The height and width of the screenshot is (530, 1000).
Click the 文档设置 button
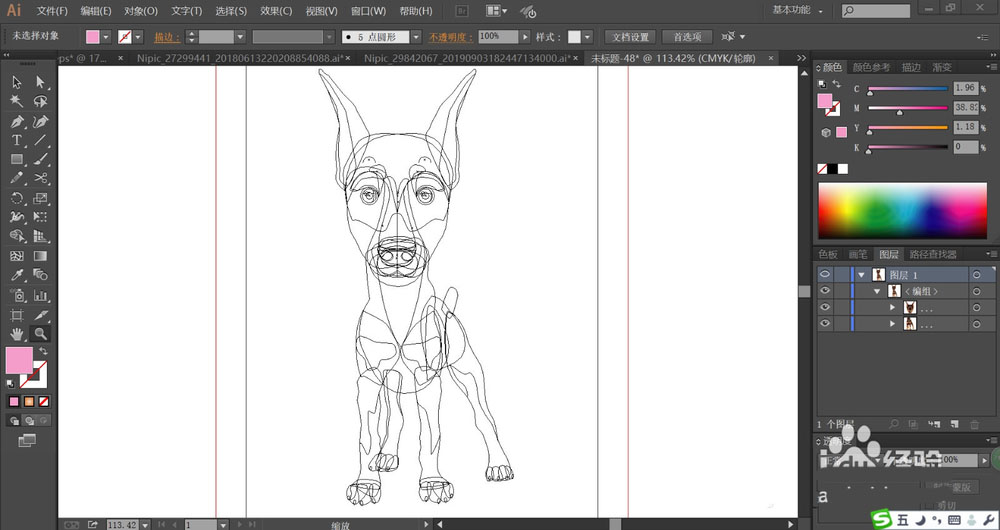coord(630,37)
